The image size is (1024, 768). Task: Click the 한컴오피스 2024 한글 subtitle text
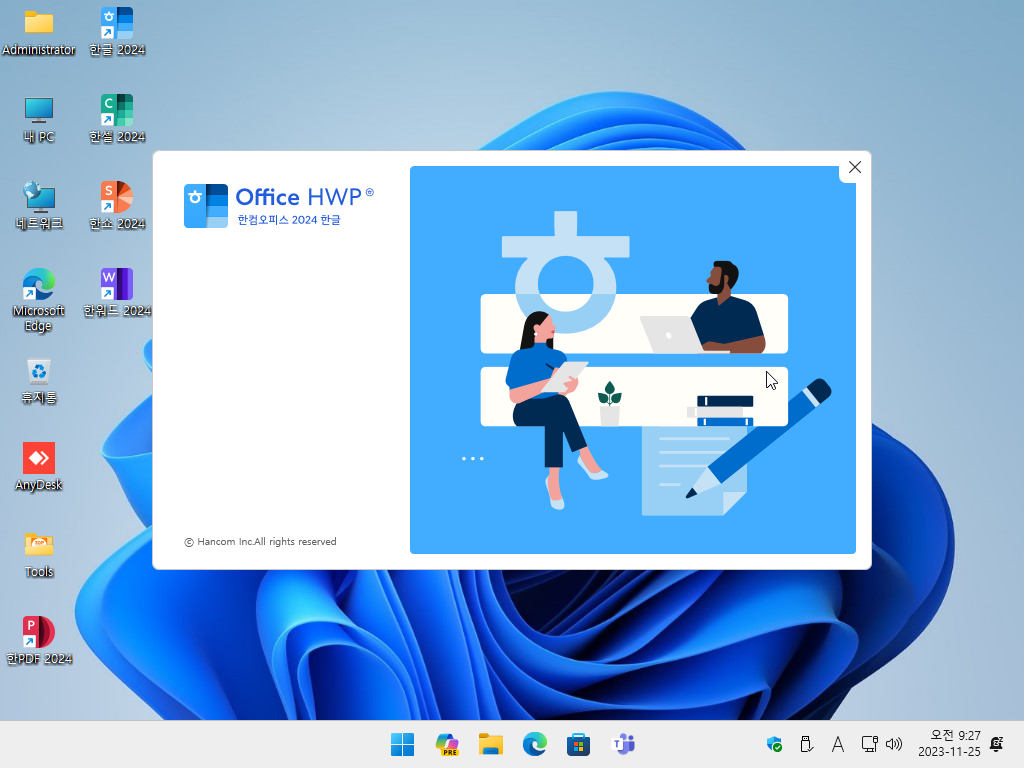point(289,219)
